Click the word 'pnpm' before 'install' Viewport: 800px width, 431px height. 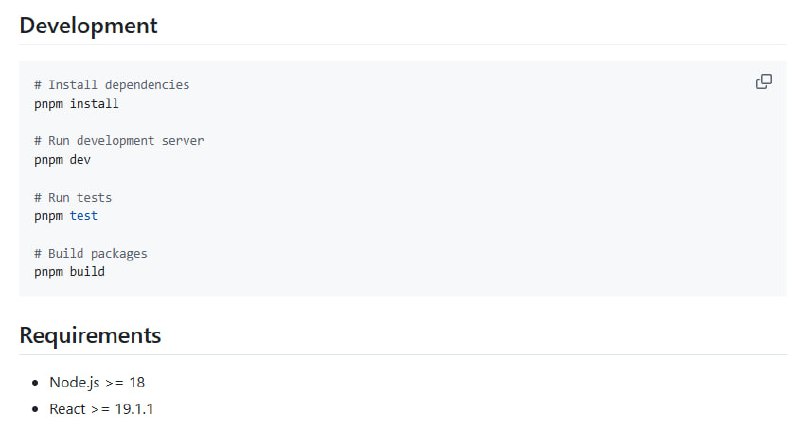[x=48, y=103]
